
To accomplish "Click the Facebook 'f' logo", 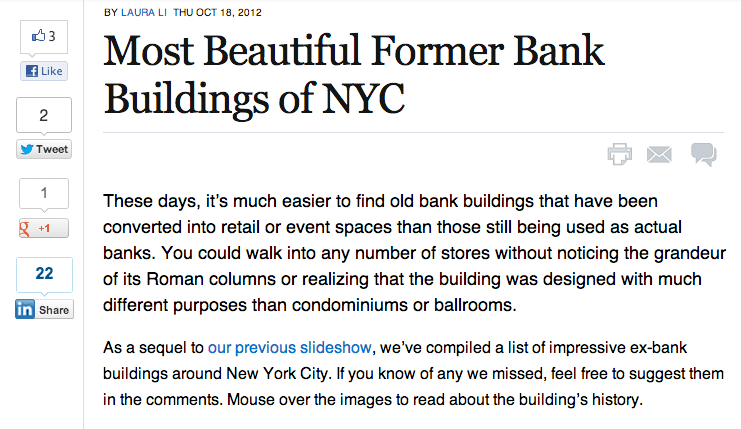I will pyautogui.click(x=31, y=72).
